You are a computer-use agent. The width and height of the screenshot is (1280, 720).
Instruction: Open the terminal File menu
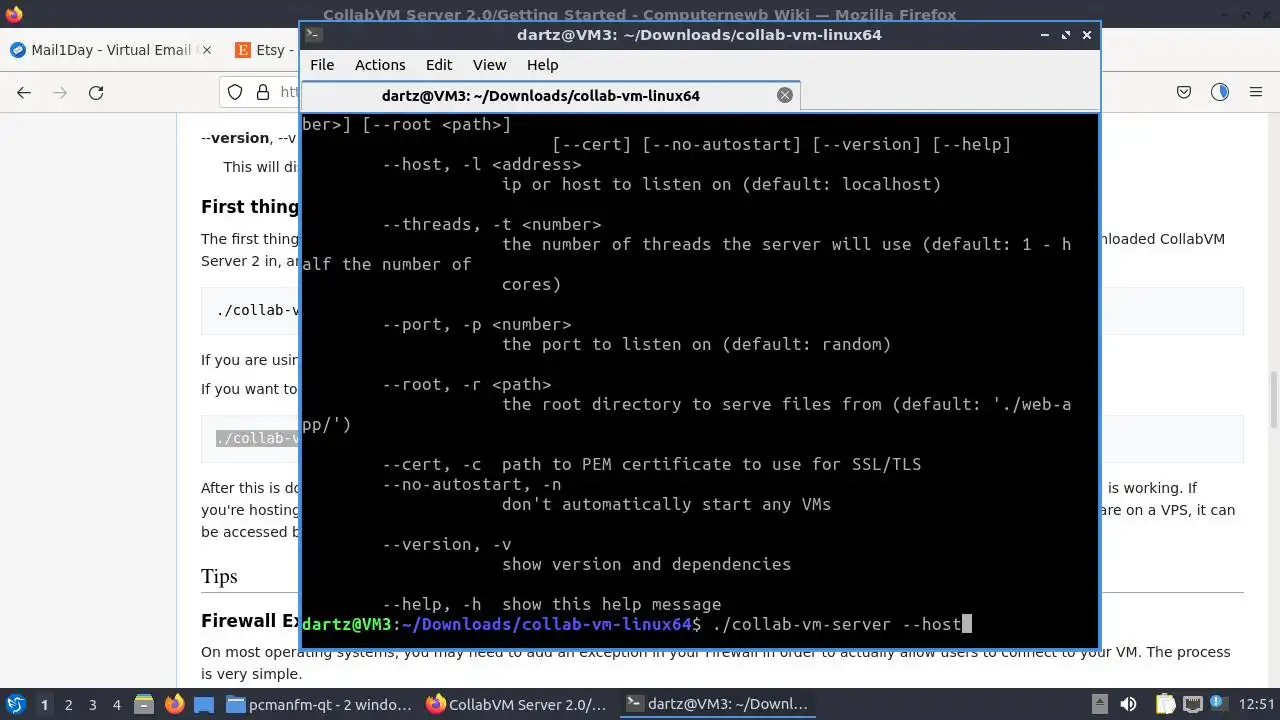click(322, 64)
